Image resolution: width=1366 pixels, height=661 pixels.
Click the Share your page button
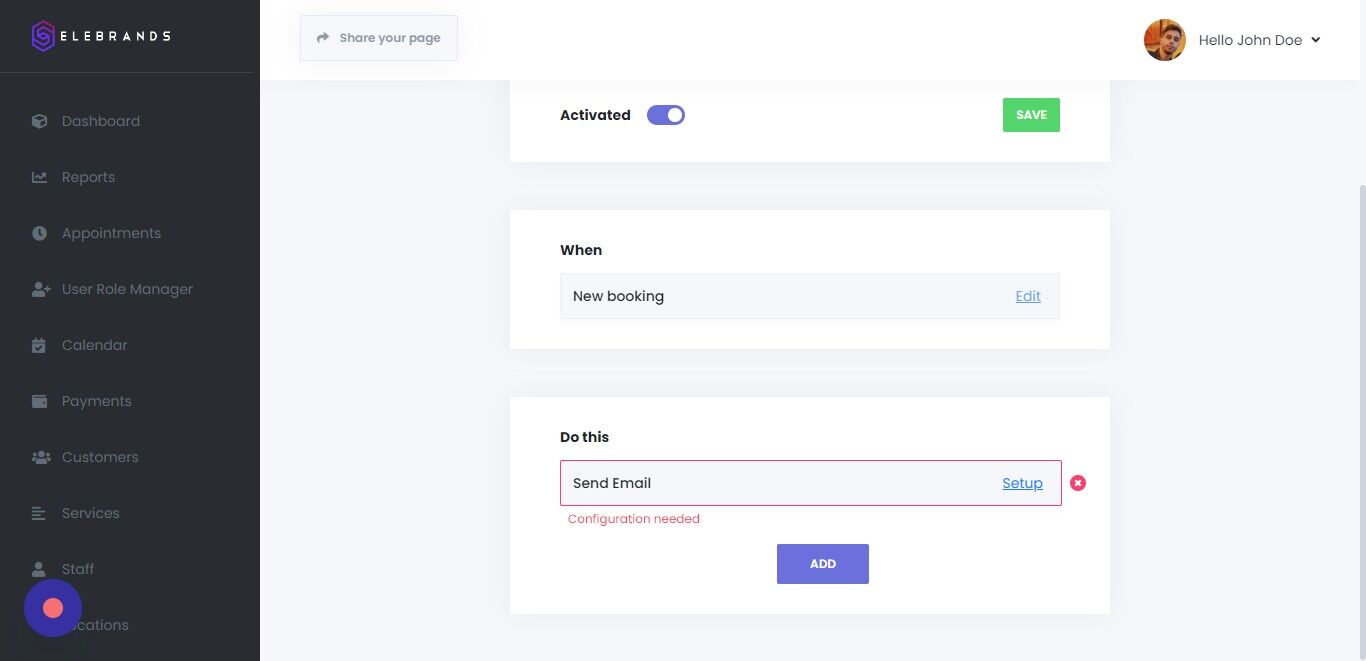coord(379,38)
